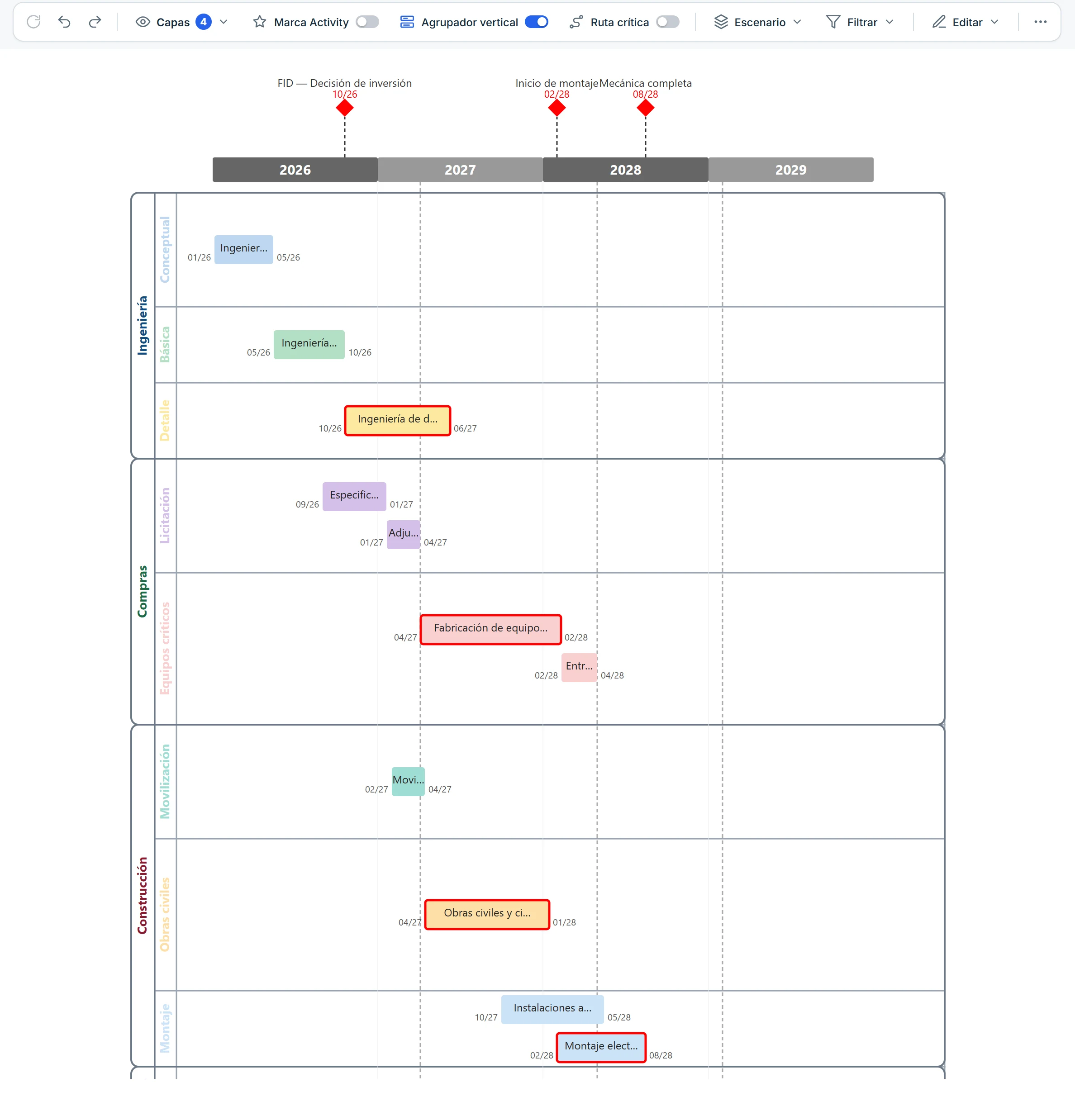
Task: Open the Editar dropdown chevron
Action: tap(994, 22)
